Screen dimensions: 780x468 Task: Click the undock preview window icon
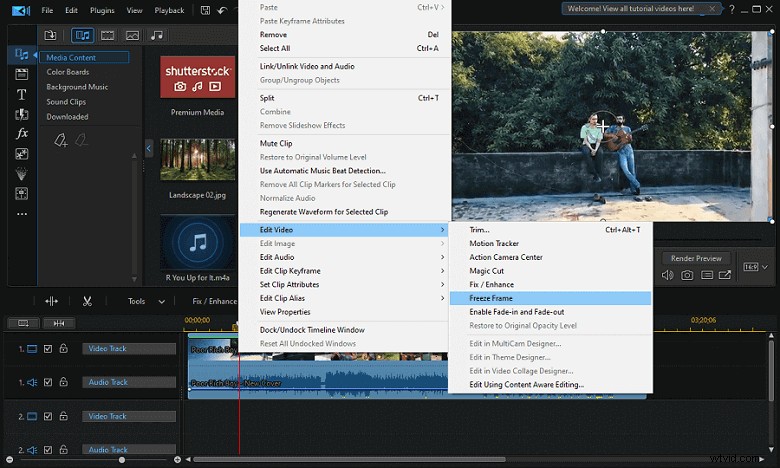pyautogui.click(x=725, y=275)
